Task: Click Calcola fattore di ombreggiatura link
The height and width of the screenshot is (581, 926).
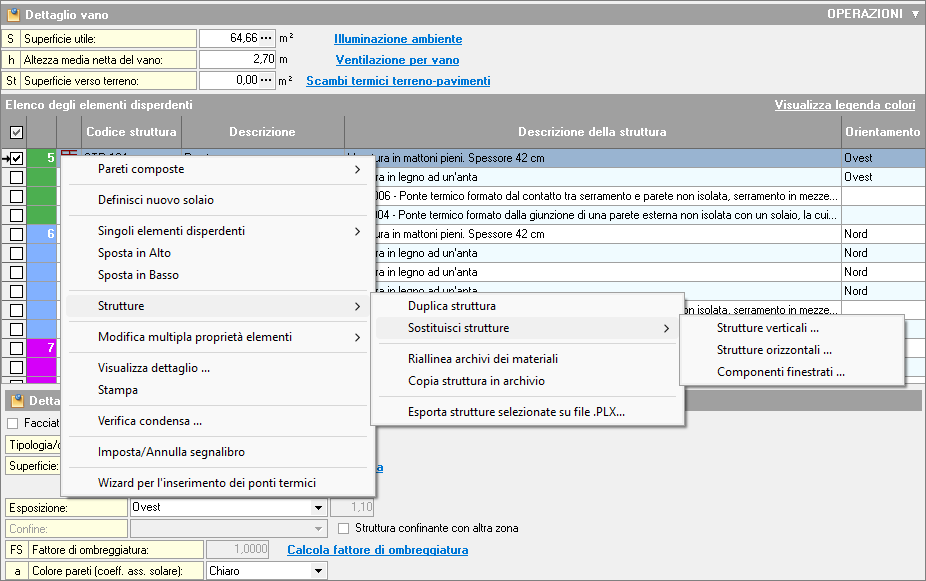Action: coord(377,549)
